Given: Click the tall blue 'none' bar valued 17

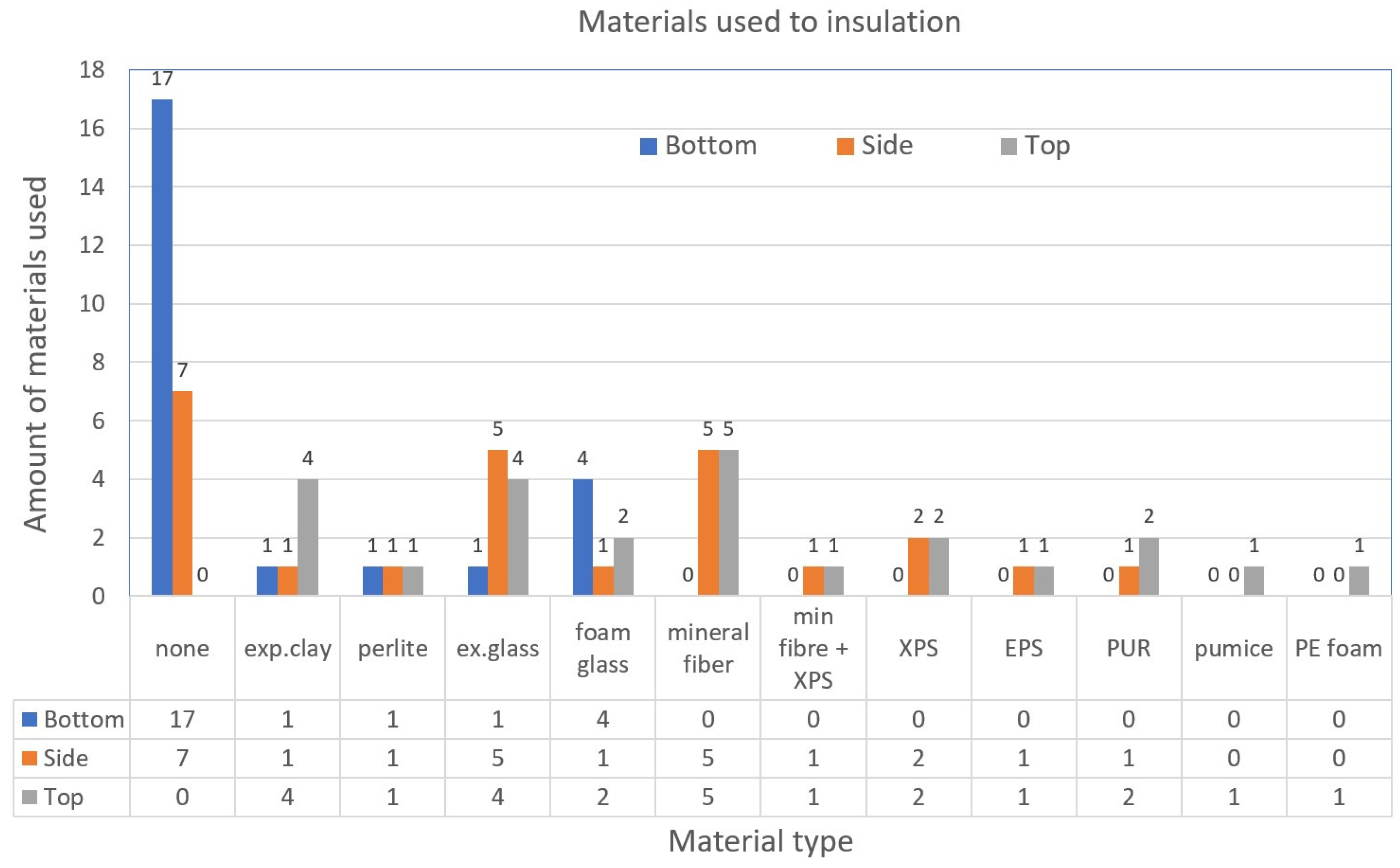Looking at the screenshot, I should point(162,347).
